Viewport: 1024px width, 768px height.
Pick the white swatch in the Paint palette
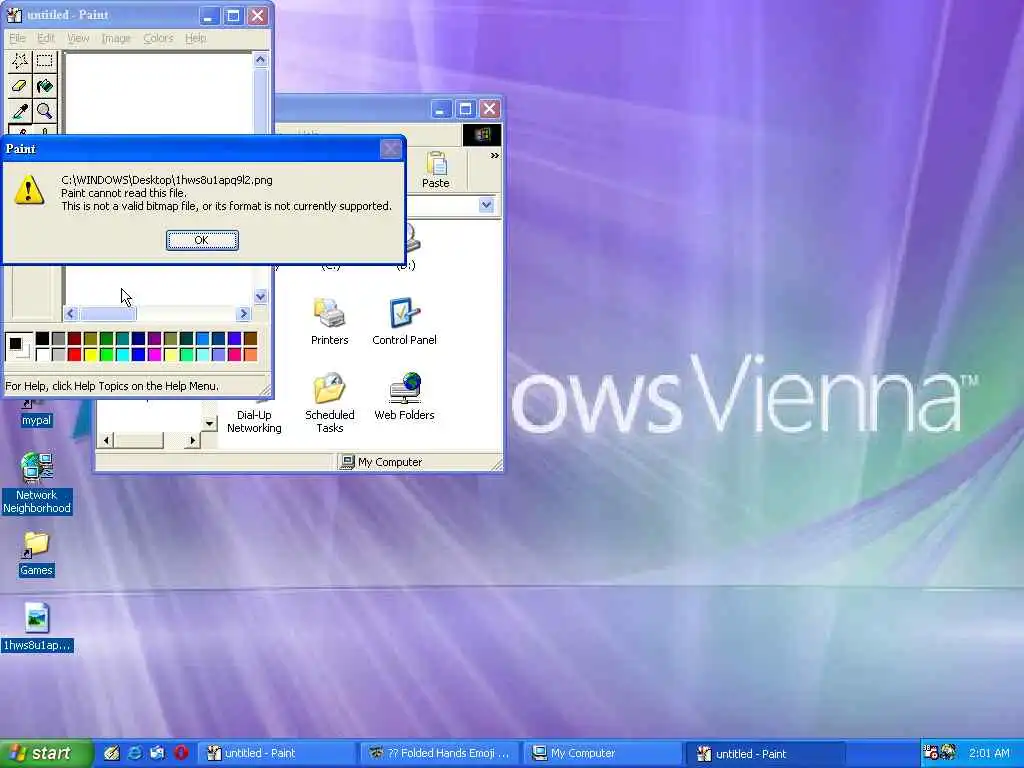pos(42,355)
